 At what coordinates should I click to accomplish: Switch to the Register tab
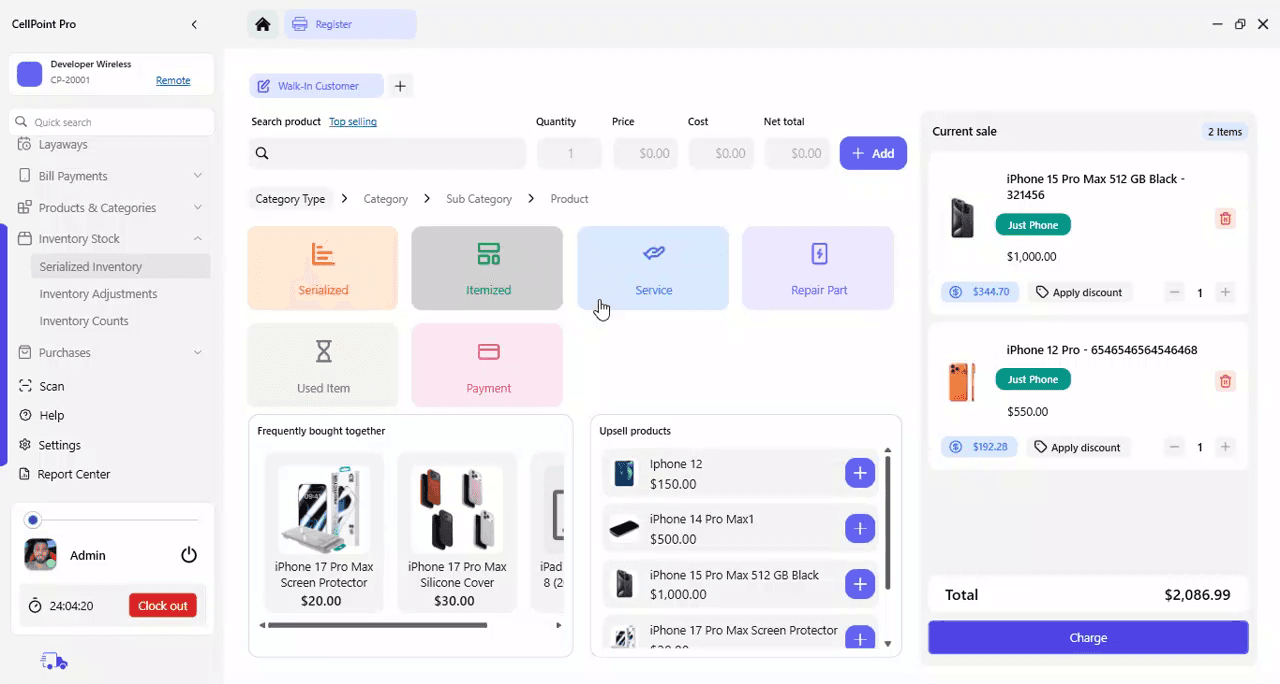[x=351, y=24]
